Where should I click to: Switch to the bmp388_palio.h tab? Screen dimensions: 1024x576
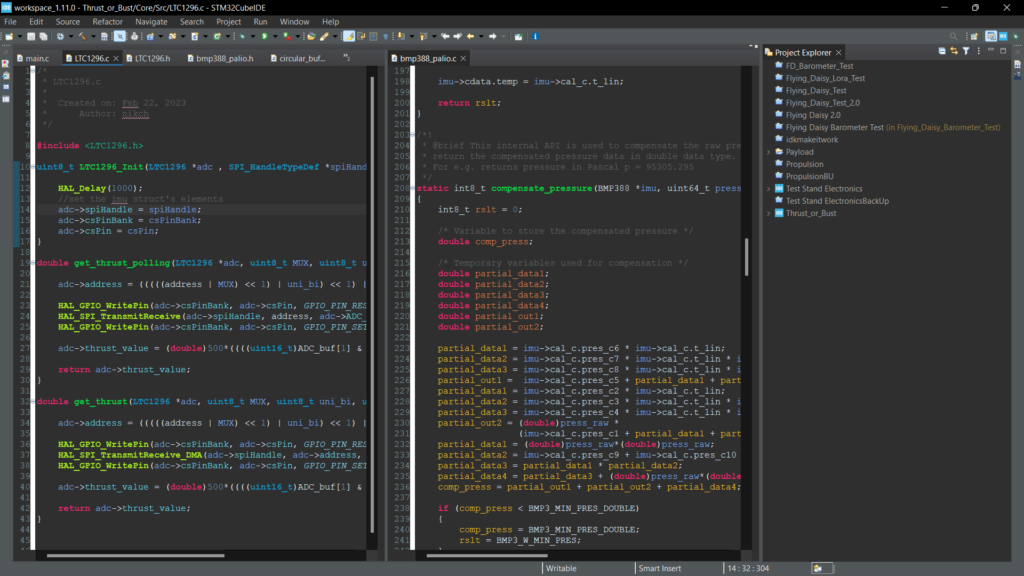(x=224, y=59)
